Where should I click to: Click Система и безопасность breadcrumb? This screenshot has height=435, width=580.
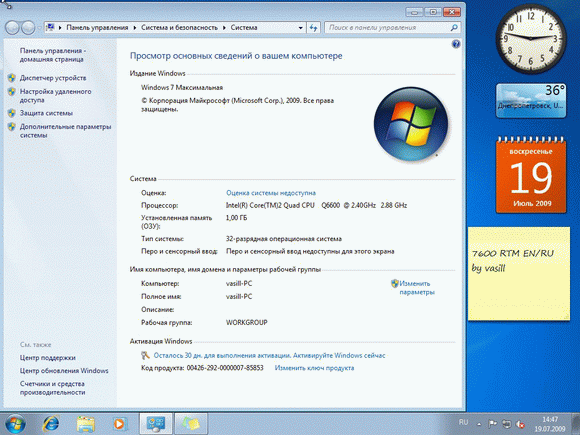(179, 27)
